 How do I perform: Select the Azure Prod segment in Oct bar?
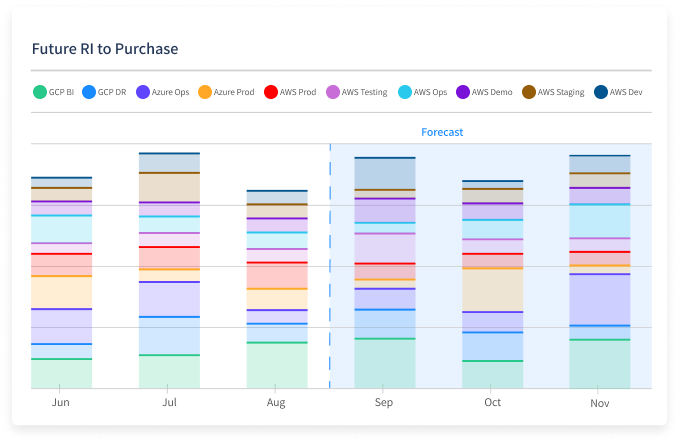pos(493,289)
